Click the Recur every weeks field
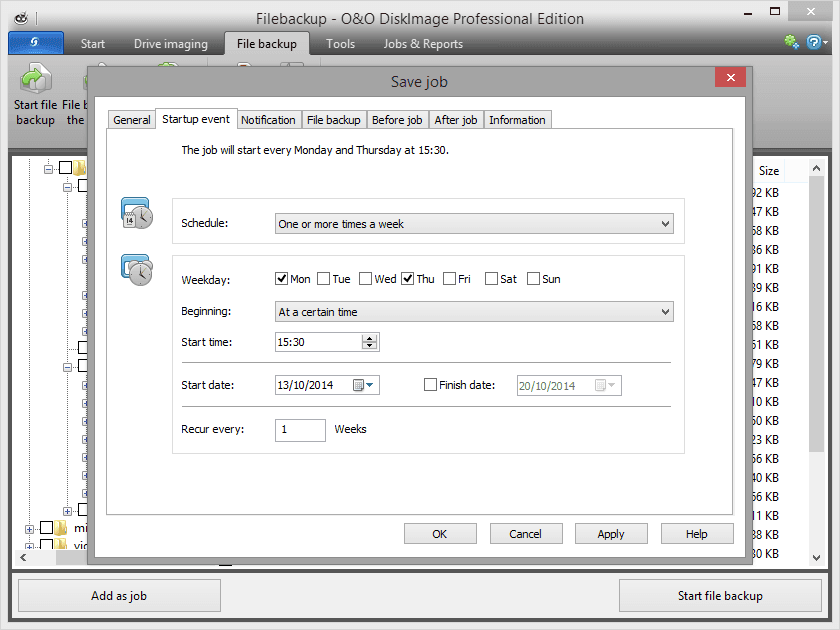The width and height of the screenshot is (840, 630). [x=300, y=430]
